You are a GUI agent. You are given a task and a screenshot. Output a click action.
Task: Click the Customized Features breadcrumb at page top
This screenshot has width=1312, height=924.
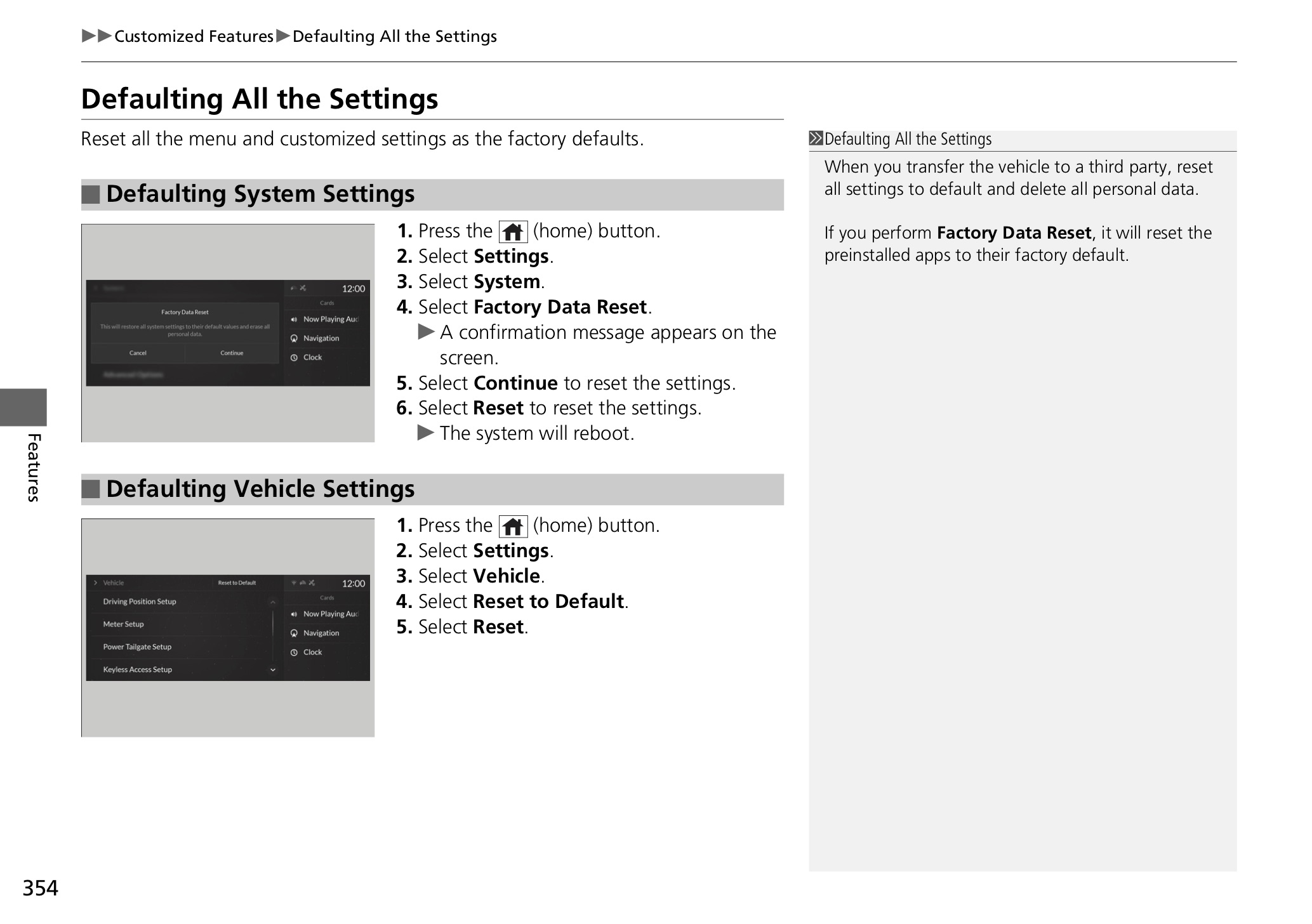(x=194, y=37)
